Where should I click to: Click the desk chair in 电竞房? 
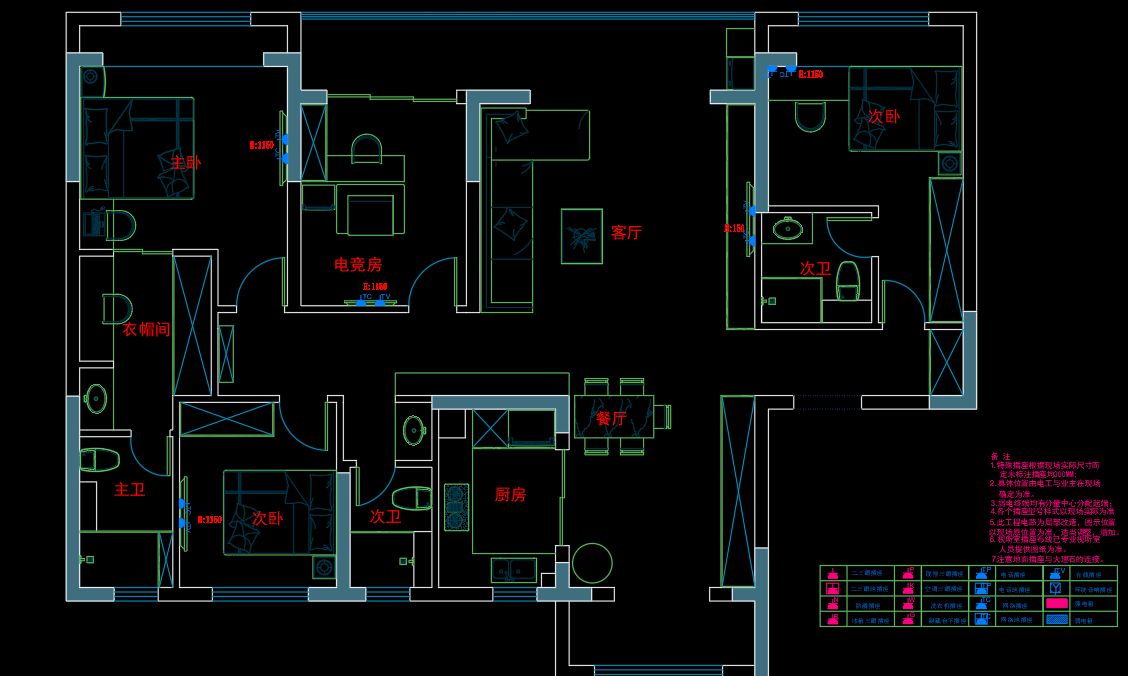pyautogui.click(x=367, y=149)
